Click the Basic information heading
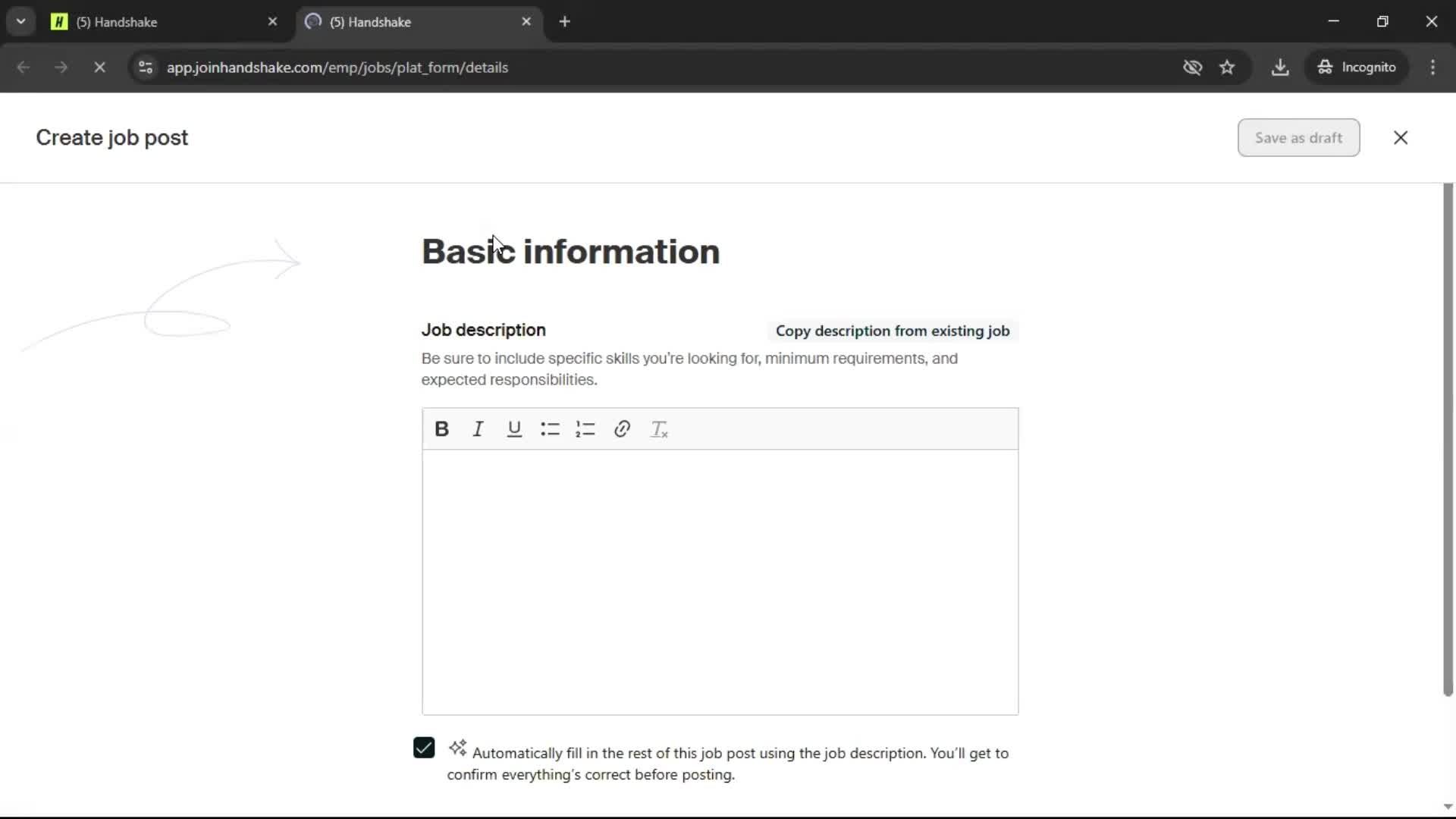 [570, 252]
